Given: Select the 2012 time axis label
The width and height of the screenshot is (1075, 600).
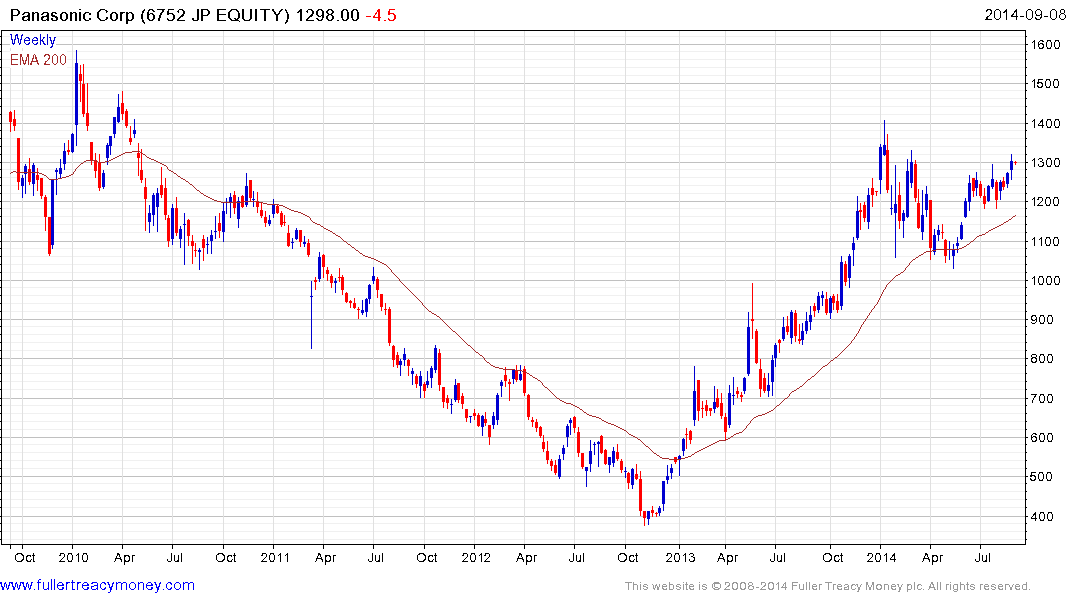Looking at the screenshot, I should point(476,557).
